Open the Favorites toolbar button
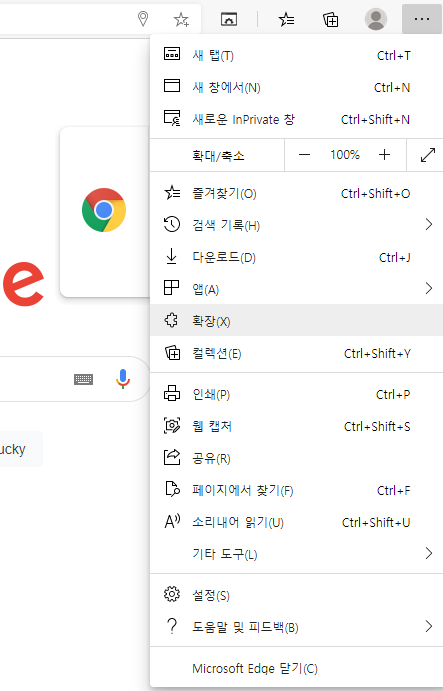Image resolution: width=443 pixels, height=691 pixels. pos(287,19)
